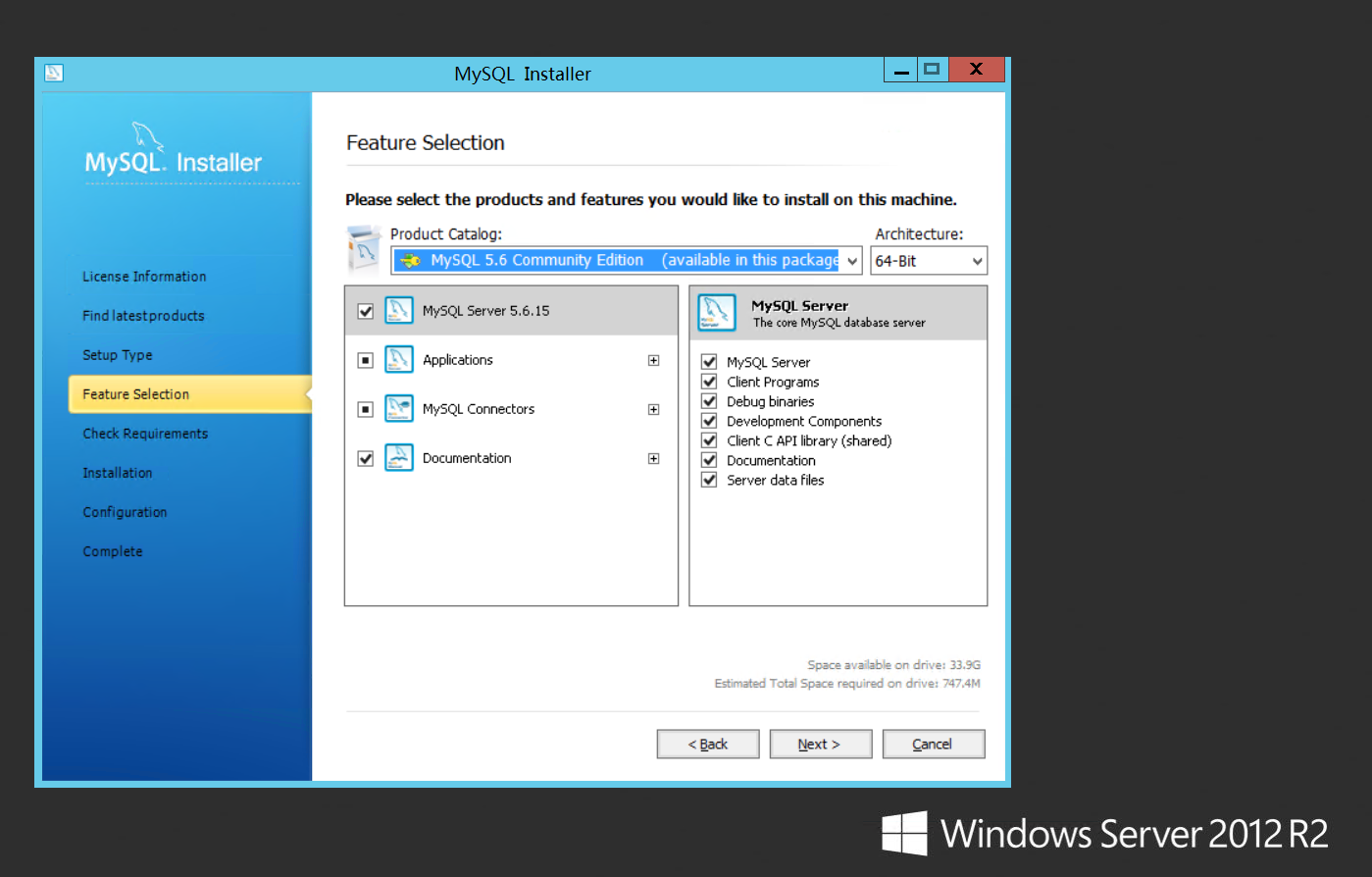The width and height of the screenshot is (1372, 877).
Task: Select the MySQL Connectors row label
Action: tap(479, 409)
